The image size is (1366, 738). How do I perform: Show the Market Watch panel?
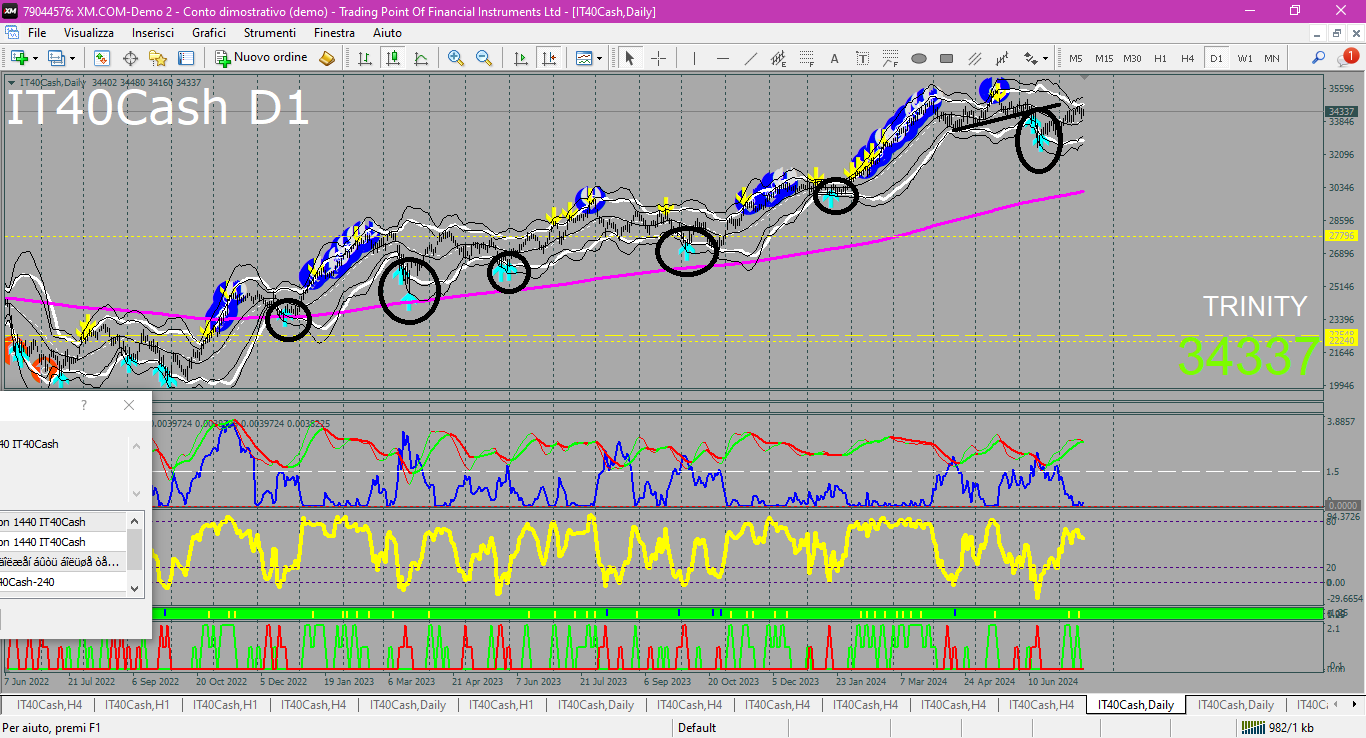(102, 58)
